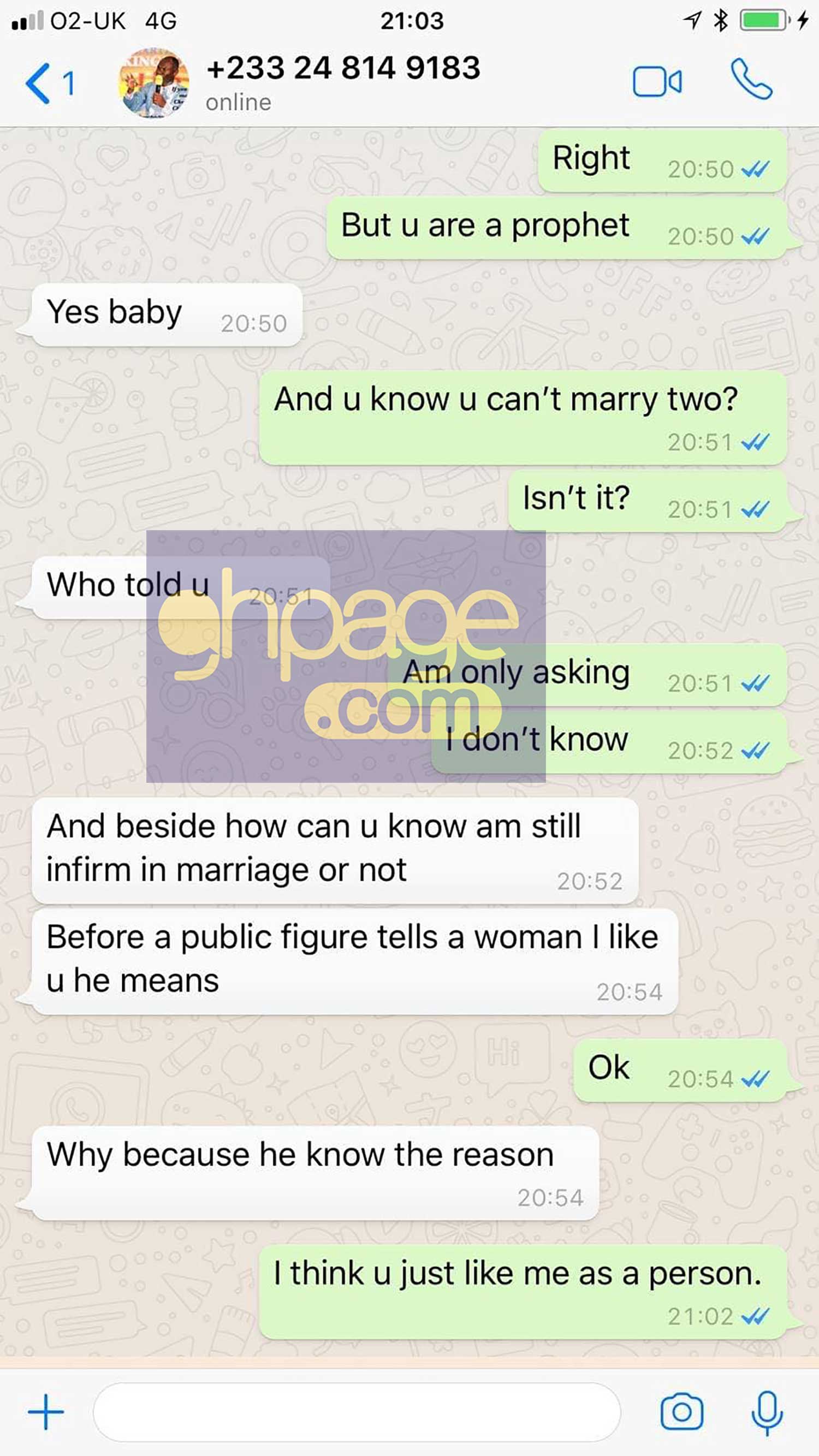This screenshot has height=1456, width=819.
Task: Open camera from message bar
Action: pyautogui.click(x=681, y=1411)
